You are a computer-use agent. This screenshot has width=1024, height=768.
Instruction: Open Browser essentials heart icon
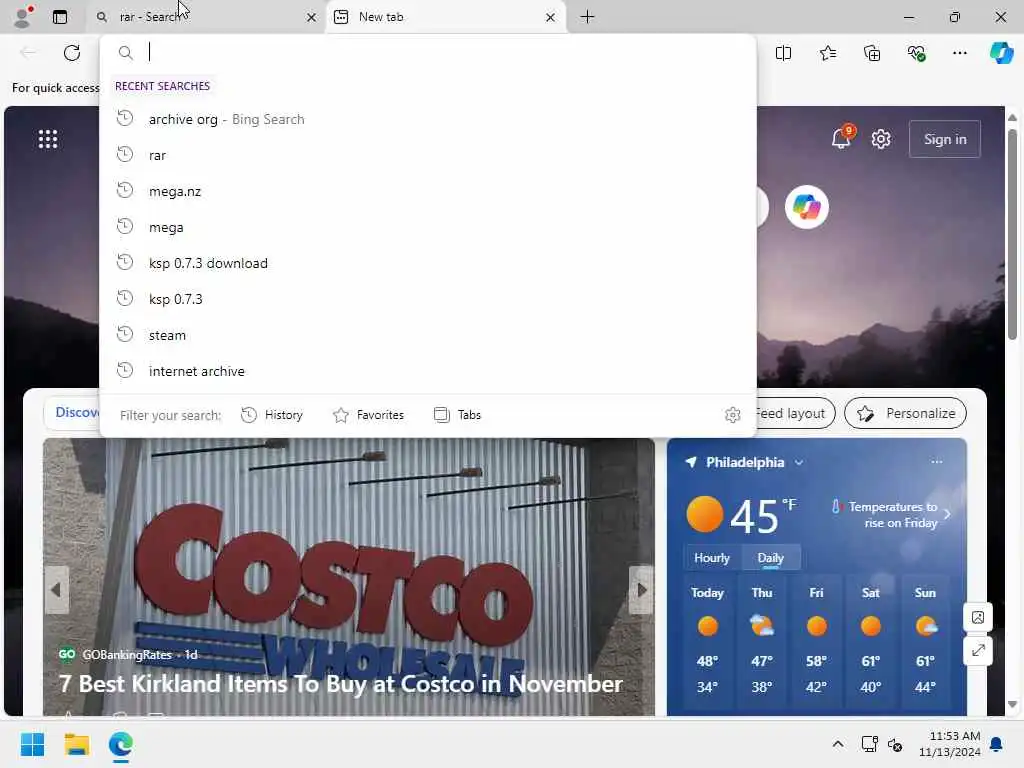(916, 53)
